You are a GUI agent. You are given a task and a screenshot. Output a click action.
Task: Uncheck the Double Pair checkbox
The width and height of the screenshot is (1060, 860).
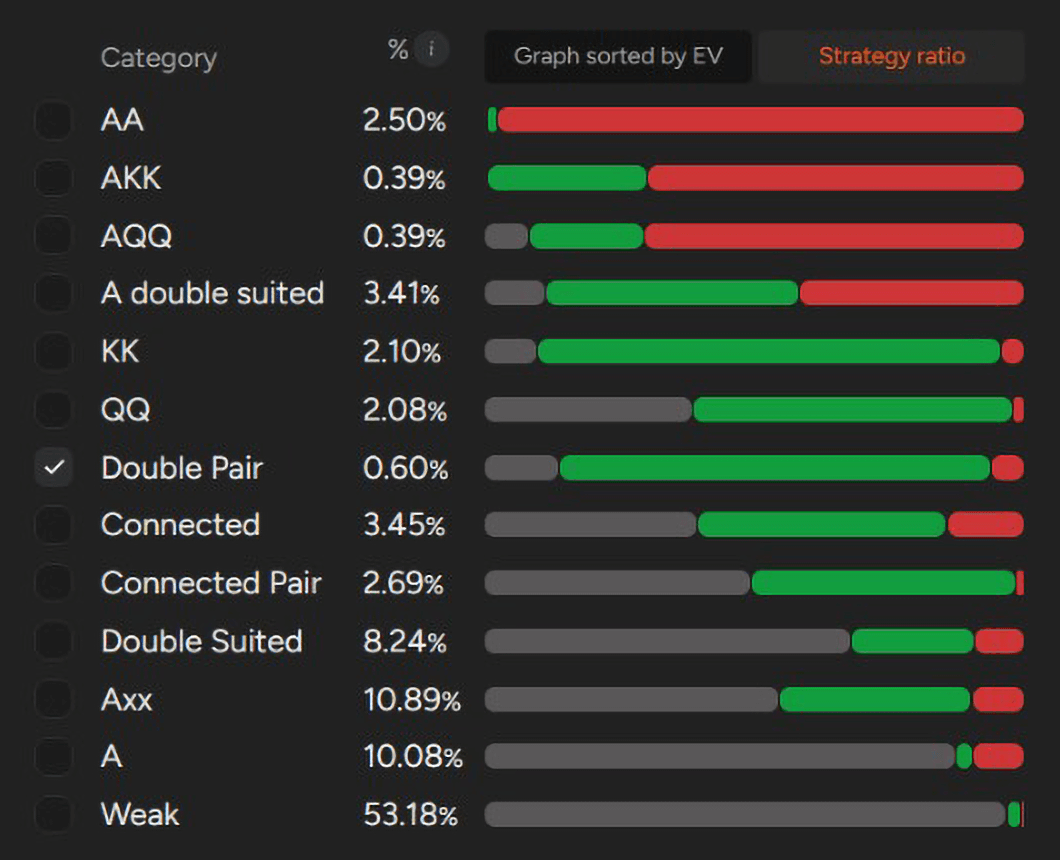pyautogui.click(x=53, y=467)
